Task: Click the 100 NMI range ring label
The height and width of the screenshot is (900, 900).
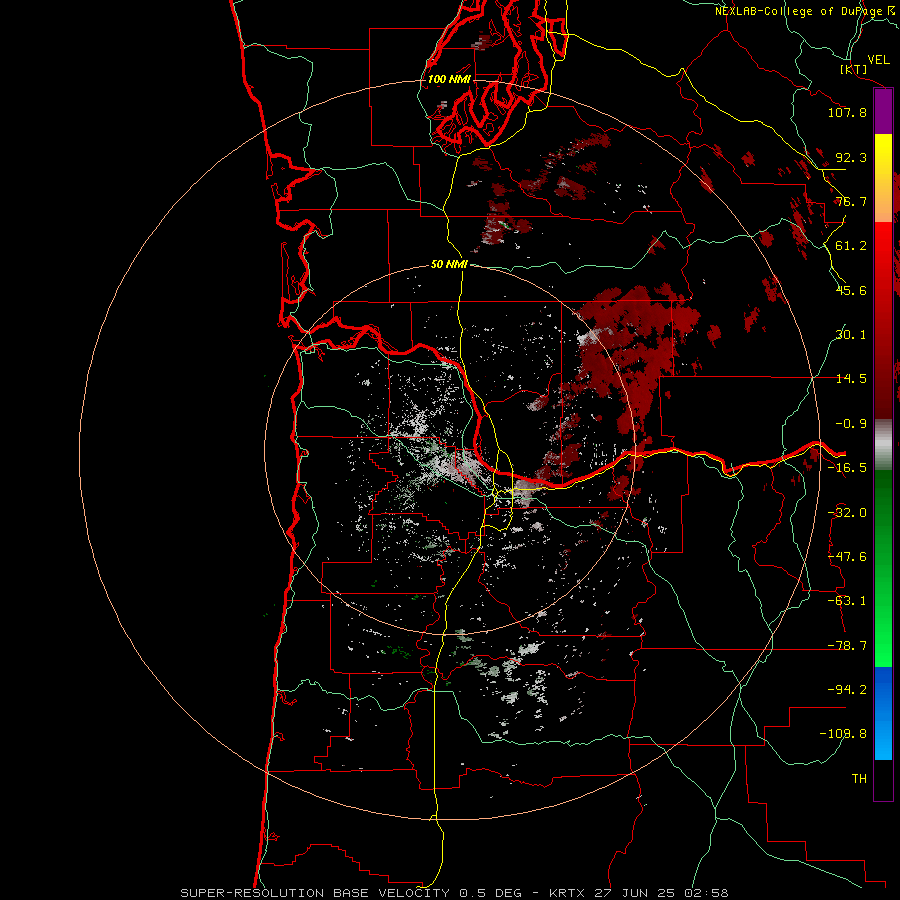Action: point(449,79)
